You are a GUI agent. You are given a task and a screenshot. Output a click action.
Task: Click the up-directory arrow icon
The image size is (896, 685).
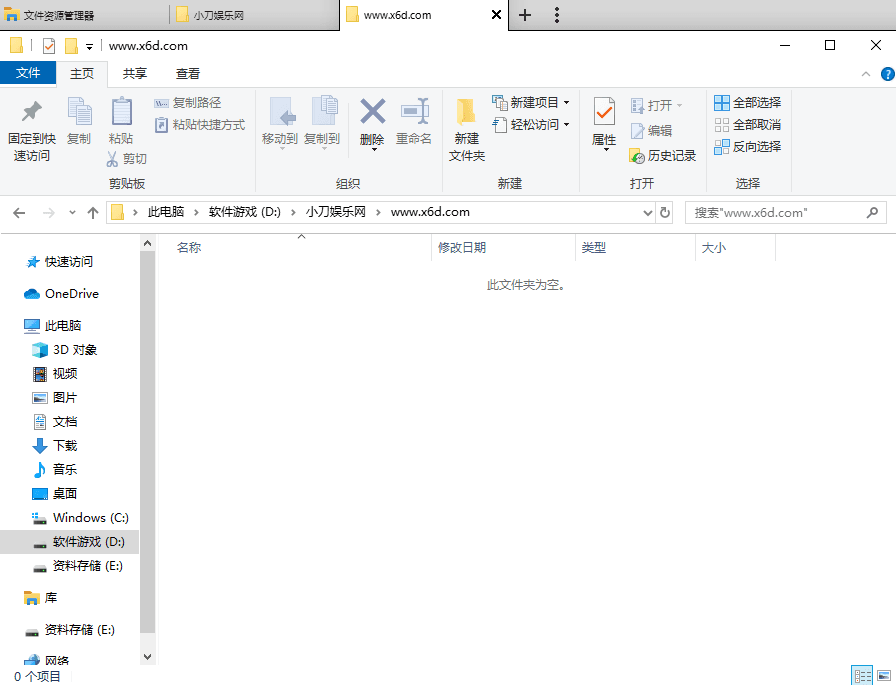(93, 212)
